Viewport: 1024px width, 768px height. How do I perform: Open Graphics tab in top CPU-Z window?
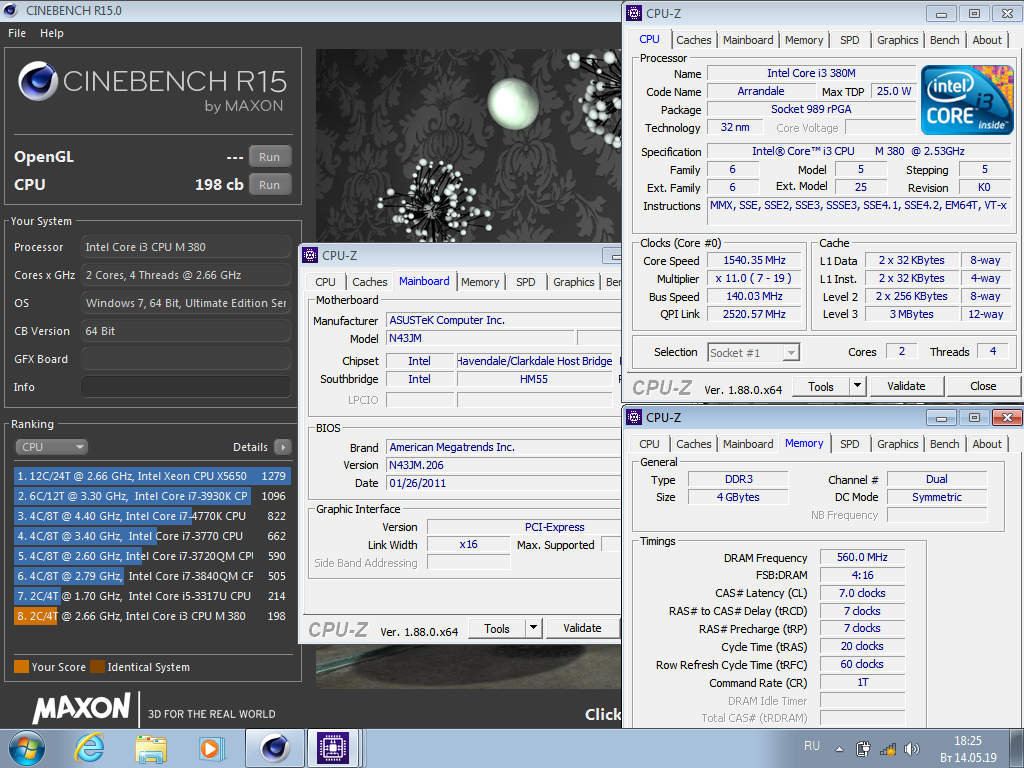point(897,40)
